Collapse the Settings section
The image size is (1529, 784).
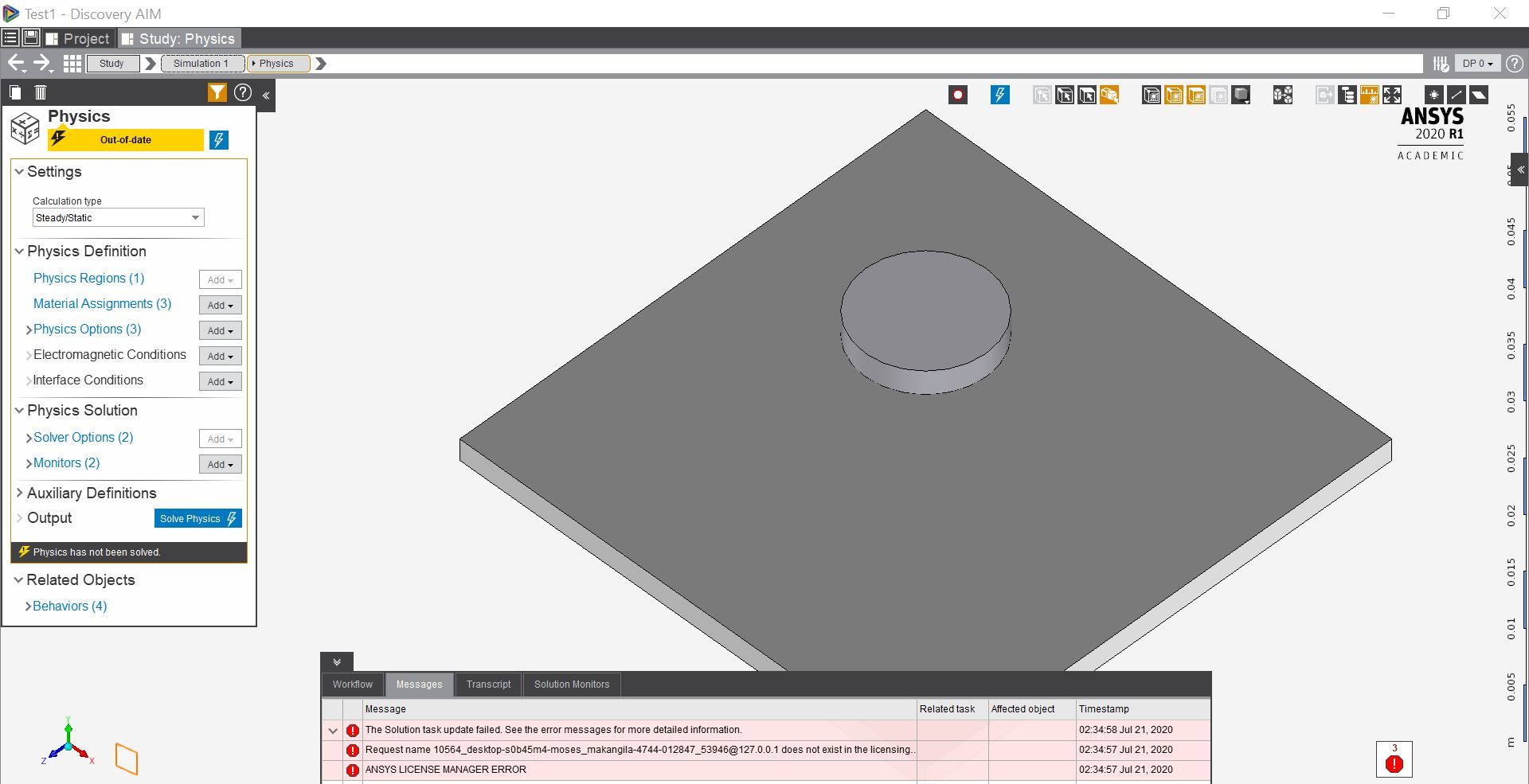(x=19, y=172)
